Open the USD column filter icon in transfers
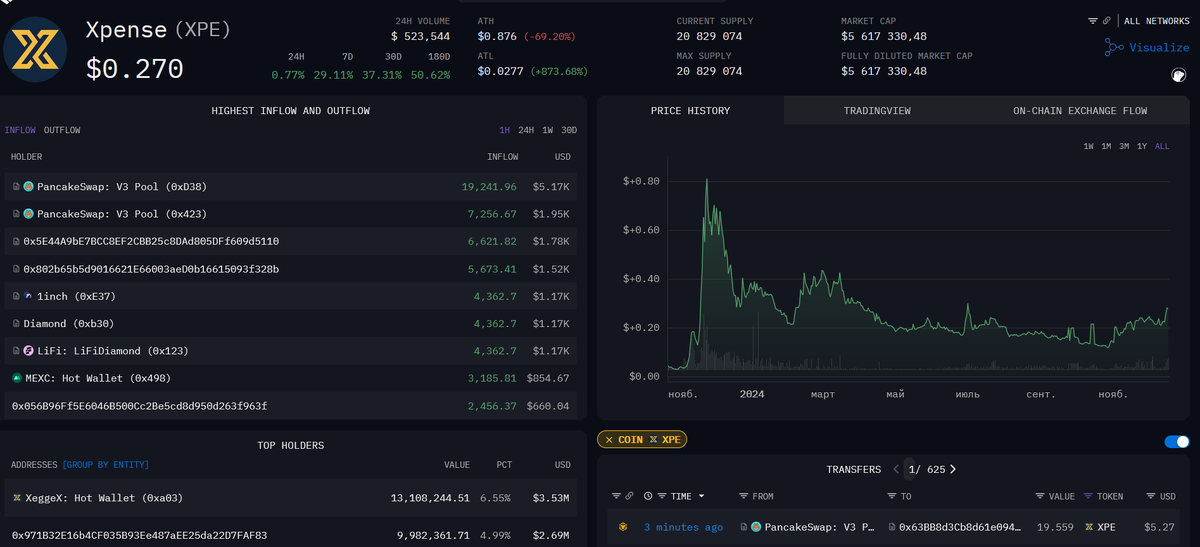This screenshot has width=1200, height=547. coord(1152,496)
